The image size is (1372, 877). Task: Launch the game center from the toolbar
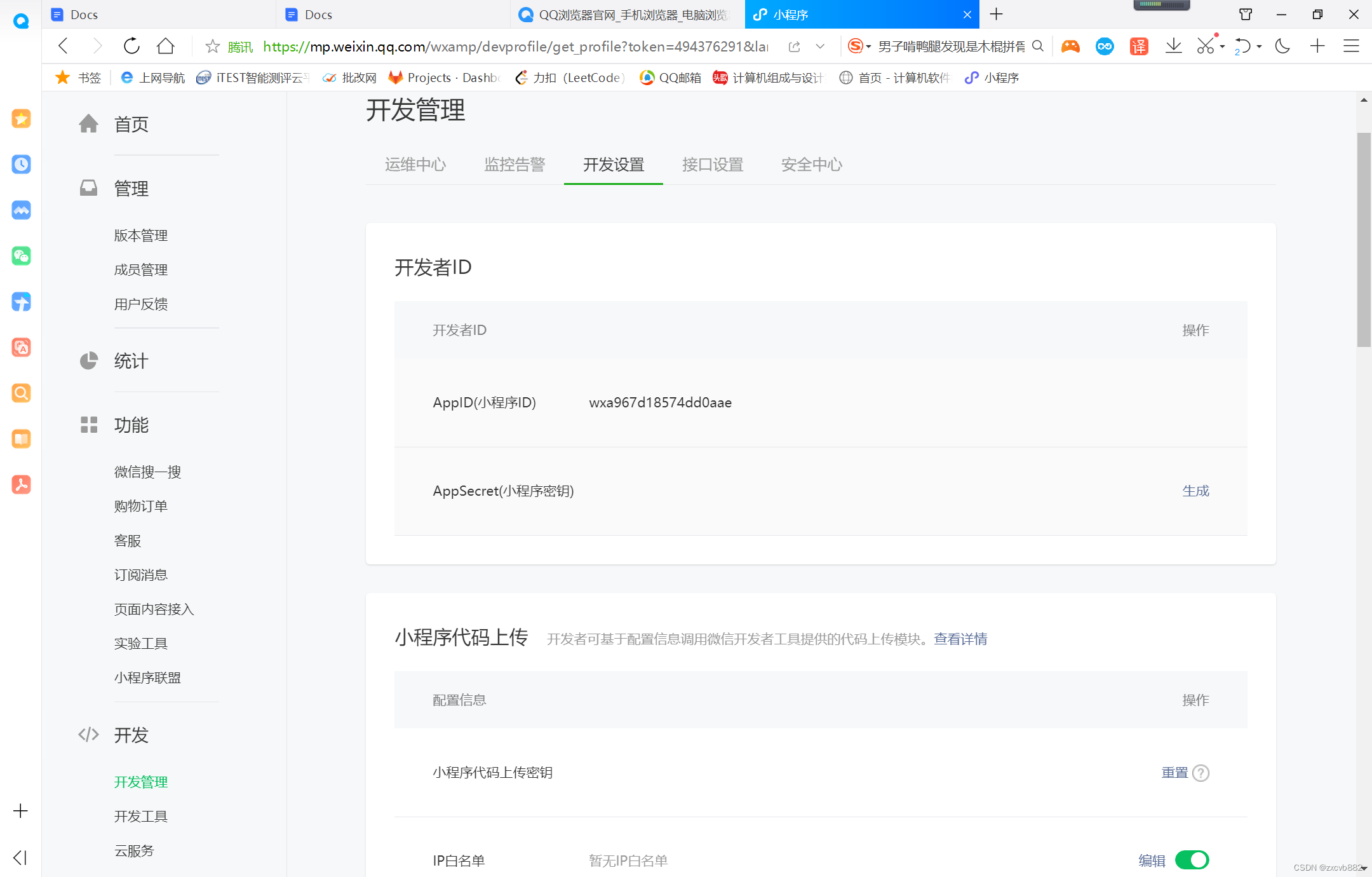(1071, 46)
